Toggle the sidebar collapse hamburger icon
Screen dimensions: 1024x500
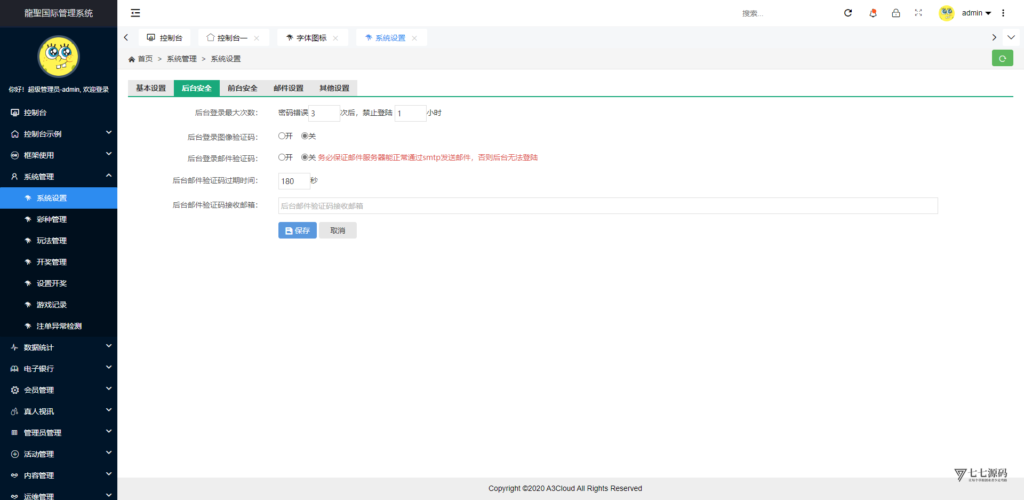pyautogui.click(x=135, y=13)
